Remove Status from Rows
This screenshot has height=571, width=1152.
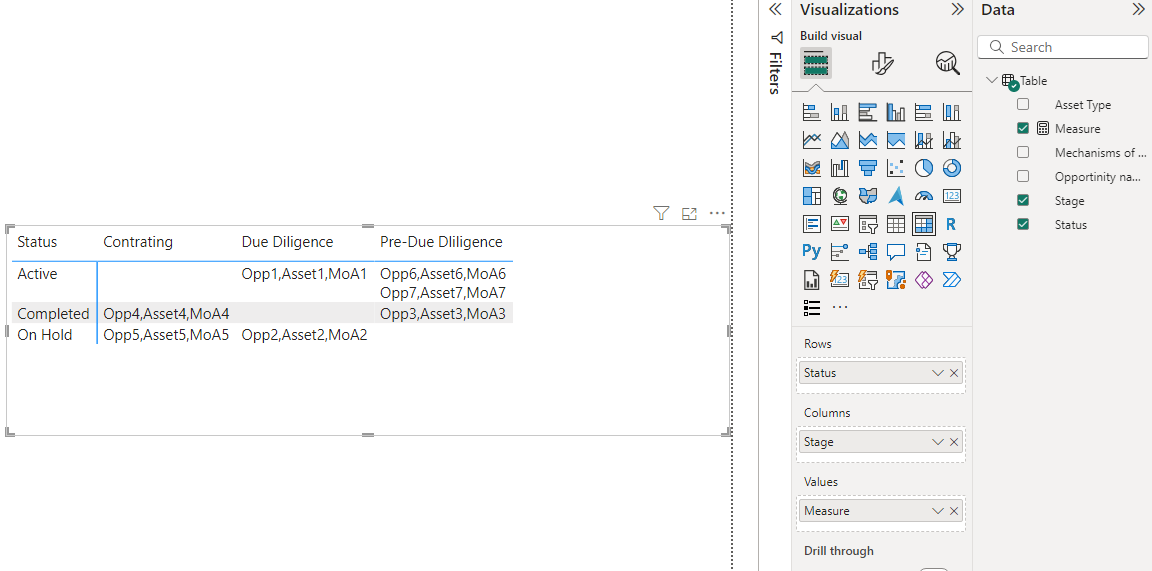click(954, 373)
